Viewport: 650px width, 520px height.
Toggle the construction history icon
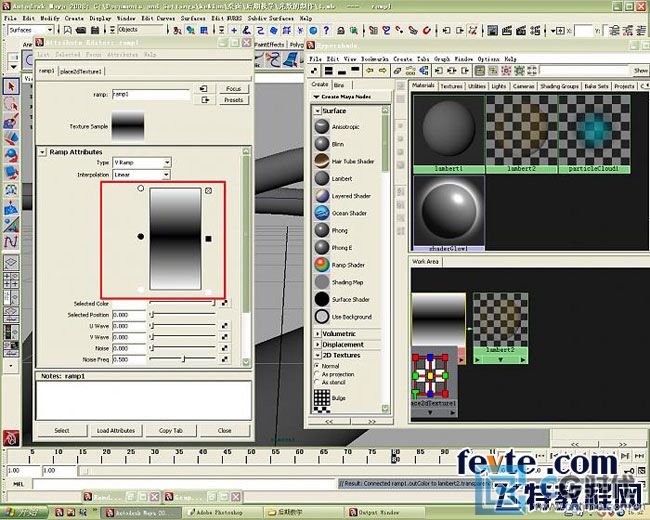click(x=473, y=30)
